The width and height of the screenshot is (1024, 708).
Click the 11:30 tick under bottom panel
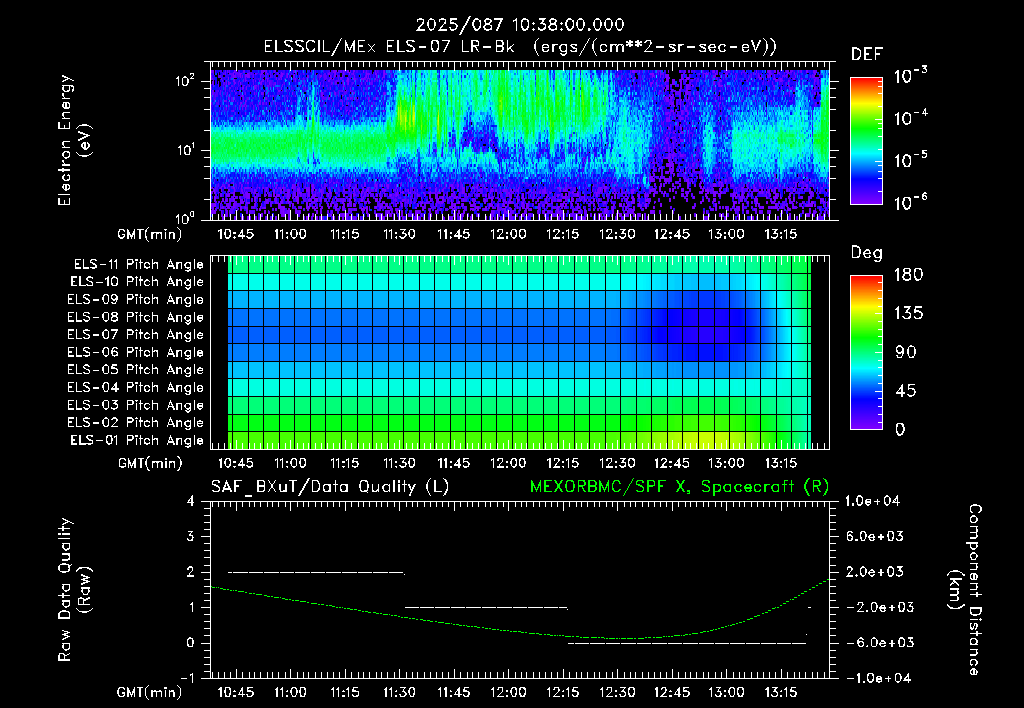pyautogui.click(x=399, y=692)
